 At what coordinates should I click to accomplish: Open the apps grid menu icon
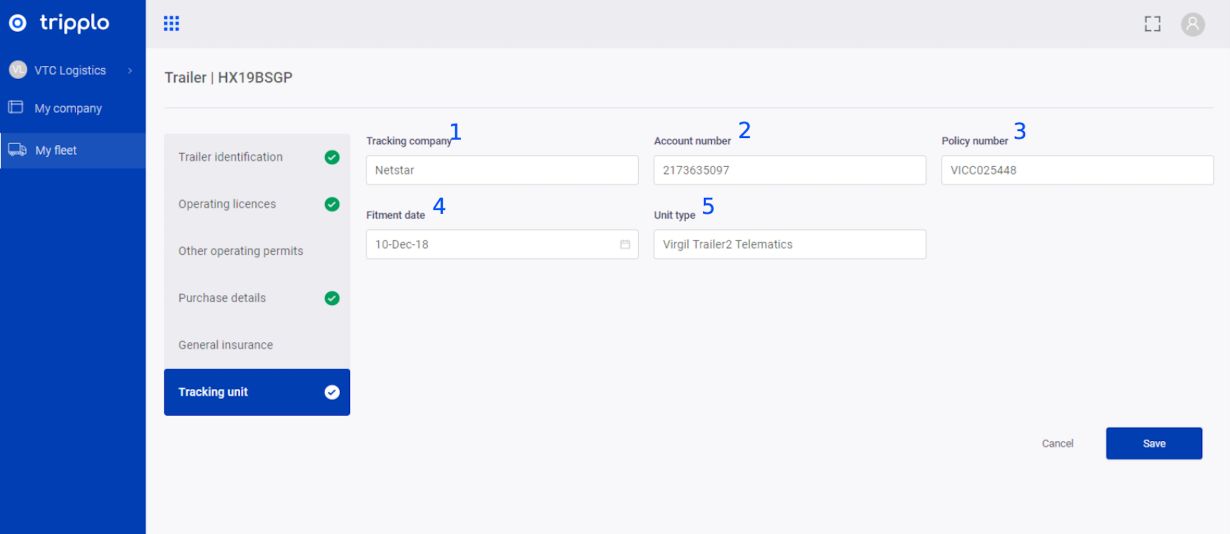(171, 23)
